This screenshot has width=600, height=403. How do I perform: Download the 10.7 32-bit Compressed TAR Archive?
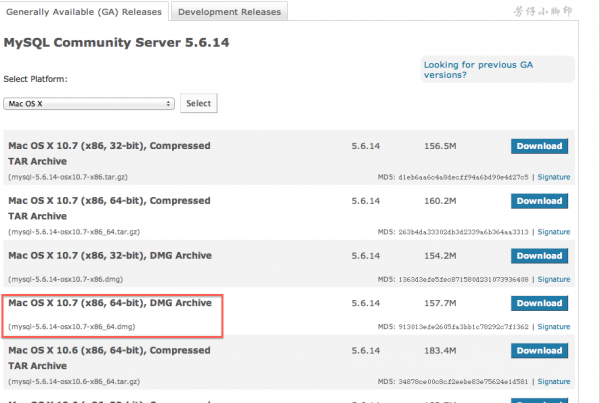click(x=539, y=146)
